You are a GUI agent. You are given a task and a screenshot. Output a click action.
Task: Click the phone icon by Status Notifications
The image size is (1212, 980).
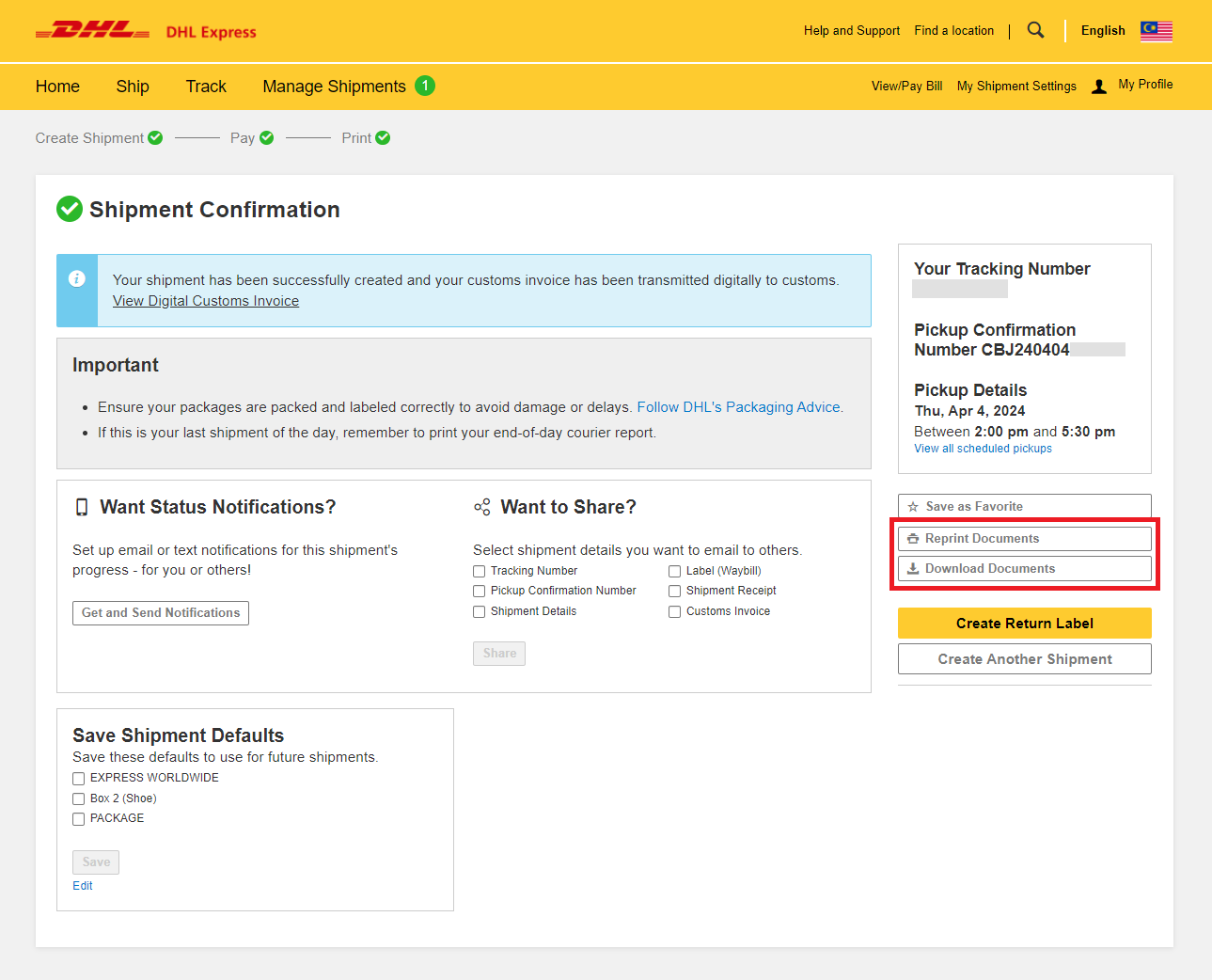(82, 507)
